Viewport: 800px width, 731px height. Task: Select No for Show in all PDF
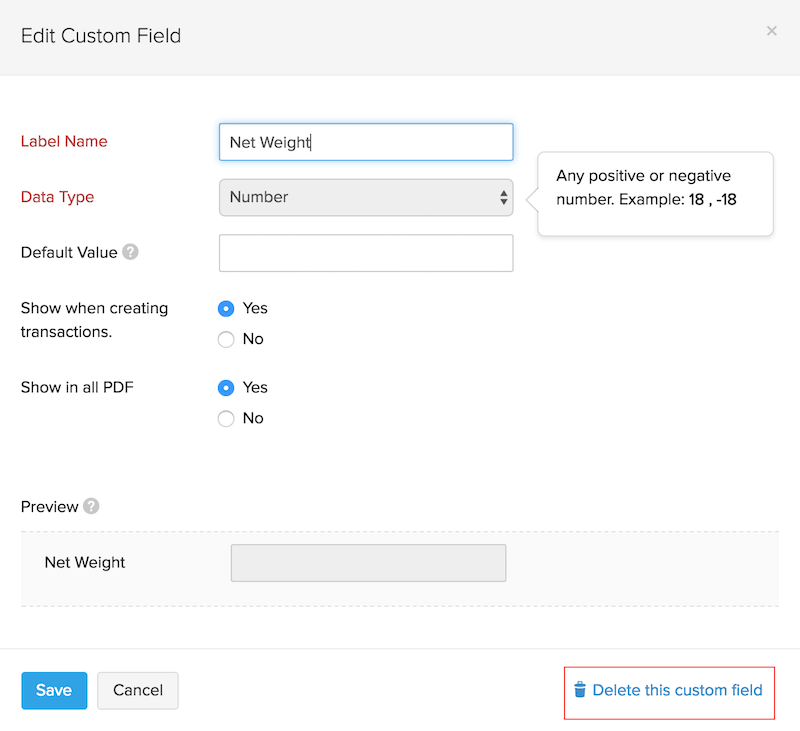(226, 418)
